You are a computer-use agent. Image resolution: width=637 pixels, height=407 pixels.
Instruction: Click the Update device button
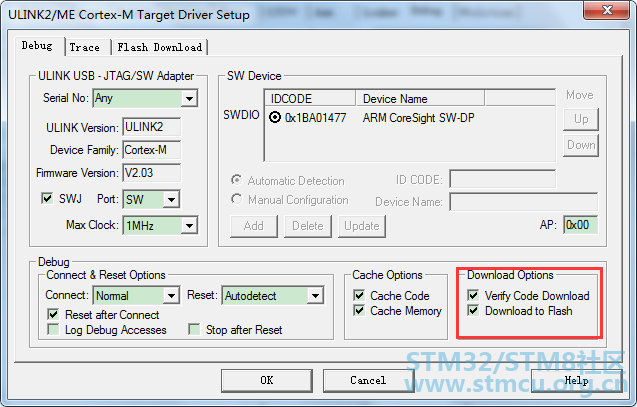362,226
